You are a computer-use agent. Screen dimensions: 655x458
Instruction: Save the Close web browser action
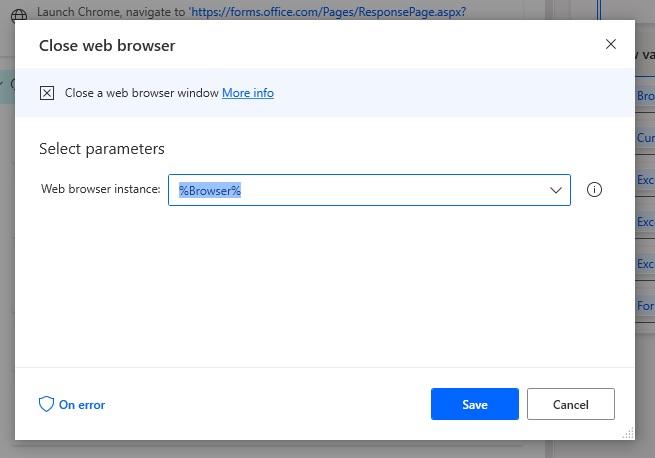click(x=475, y=404)
